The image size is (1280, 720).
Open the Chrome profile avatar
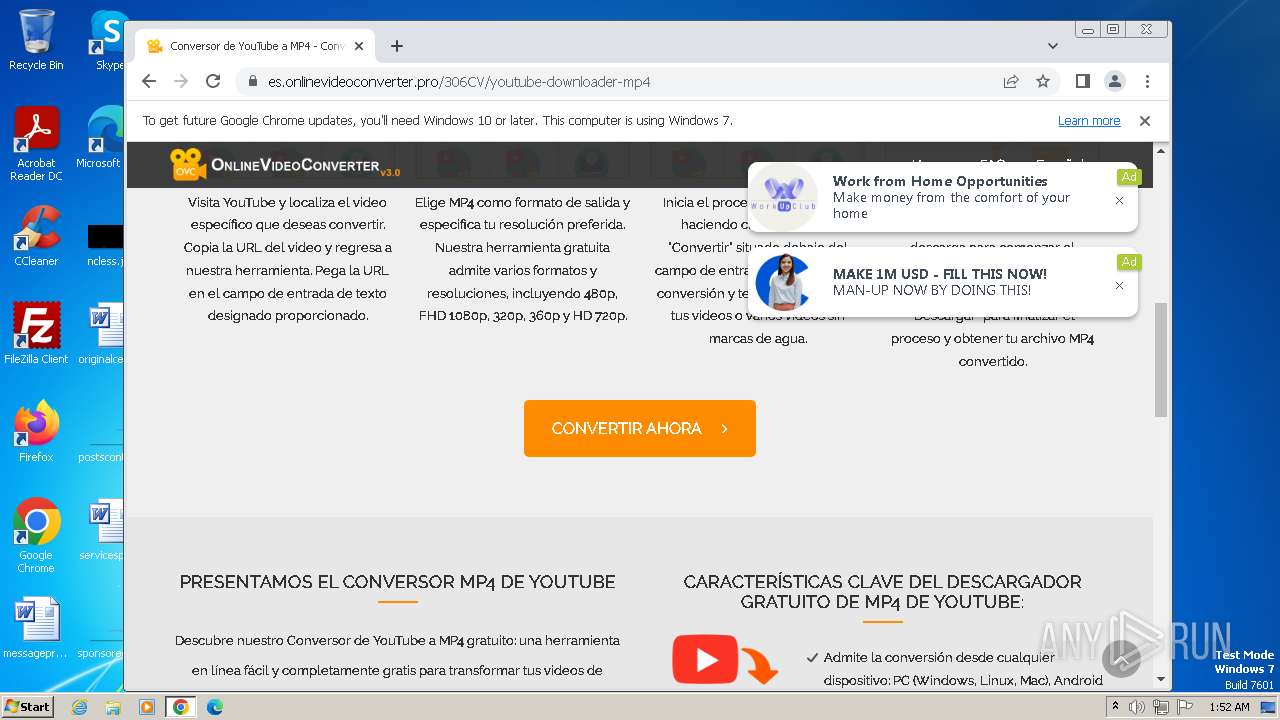[x=1115, y=81]
